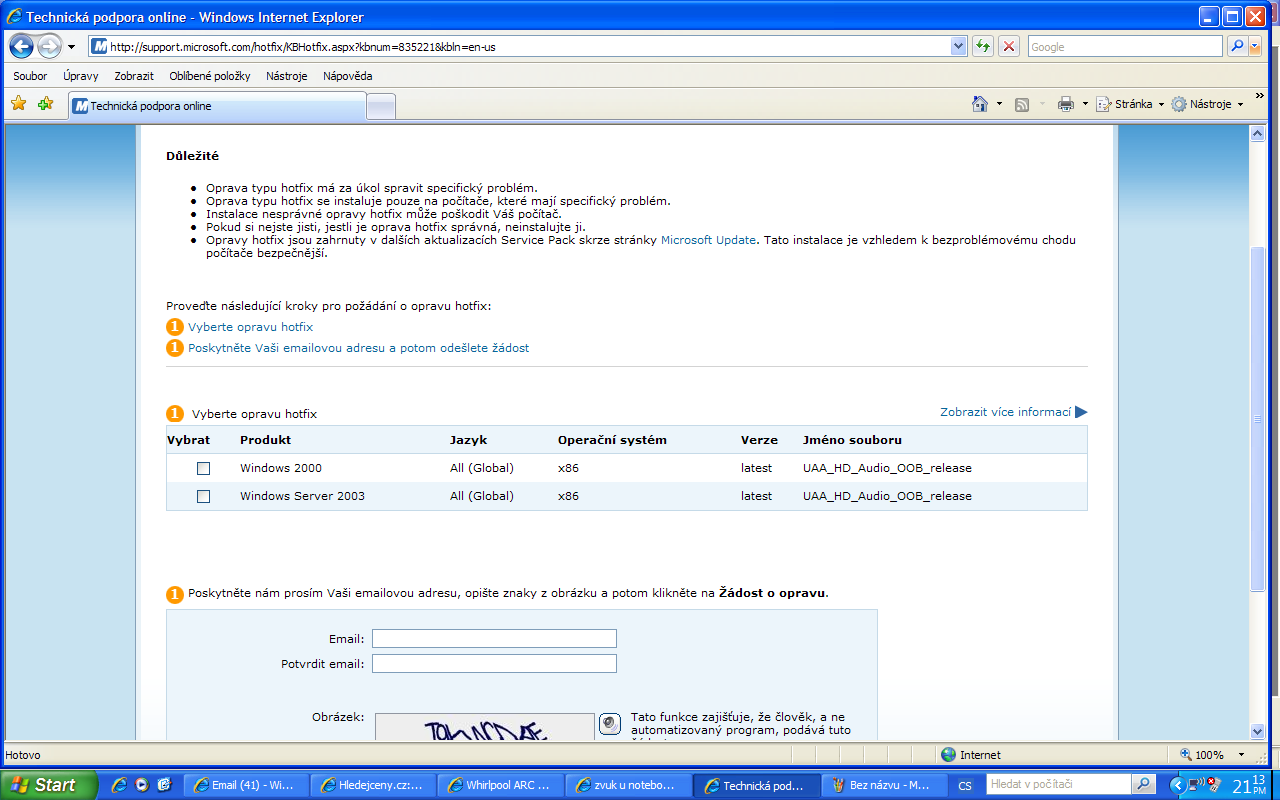Click the file name in the Windows 2000 row

(x=887, y=468)
